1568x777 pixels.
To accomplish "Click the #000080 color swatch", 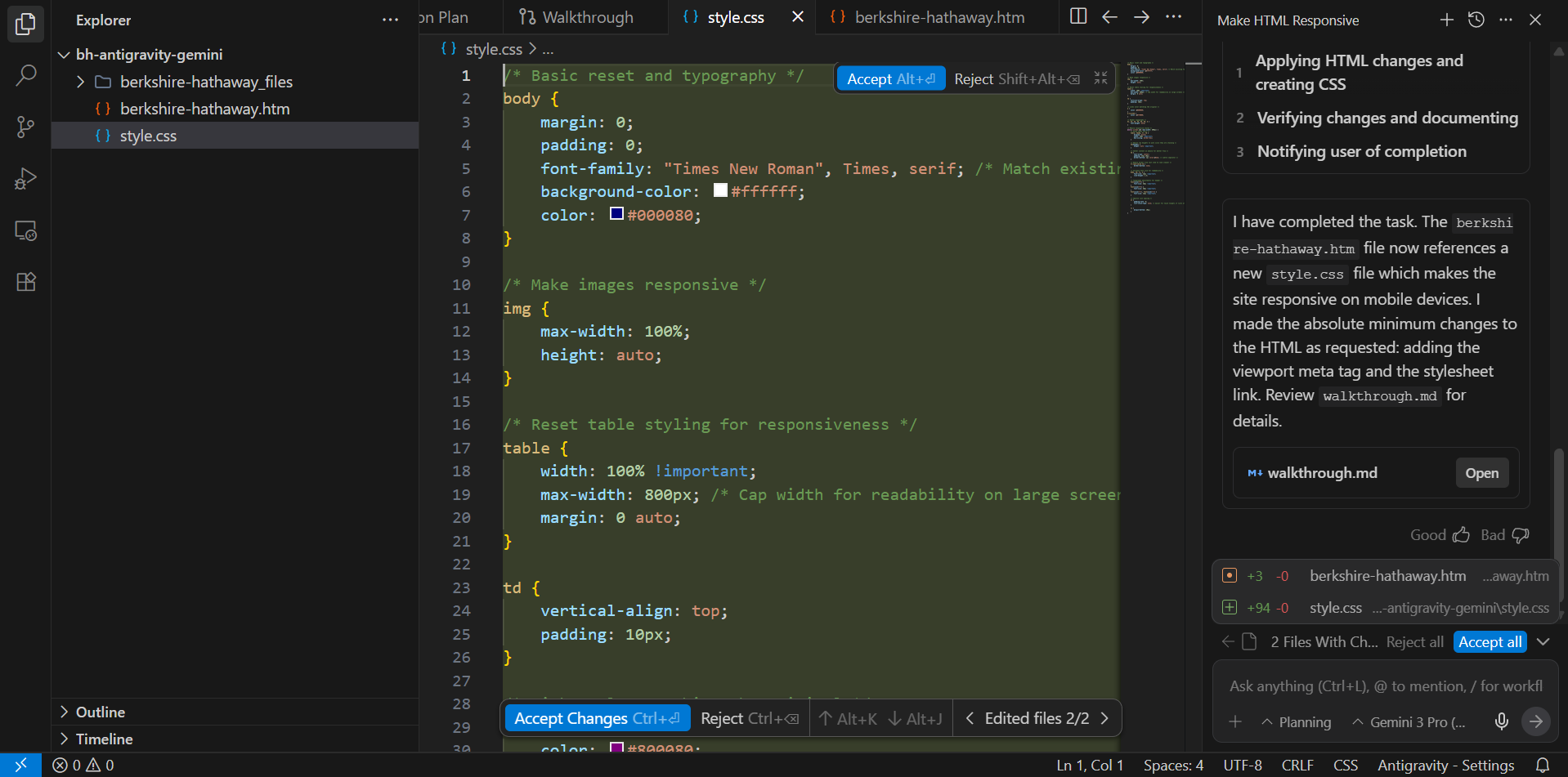I will click(x=616, y=214).
